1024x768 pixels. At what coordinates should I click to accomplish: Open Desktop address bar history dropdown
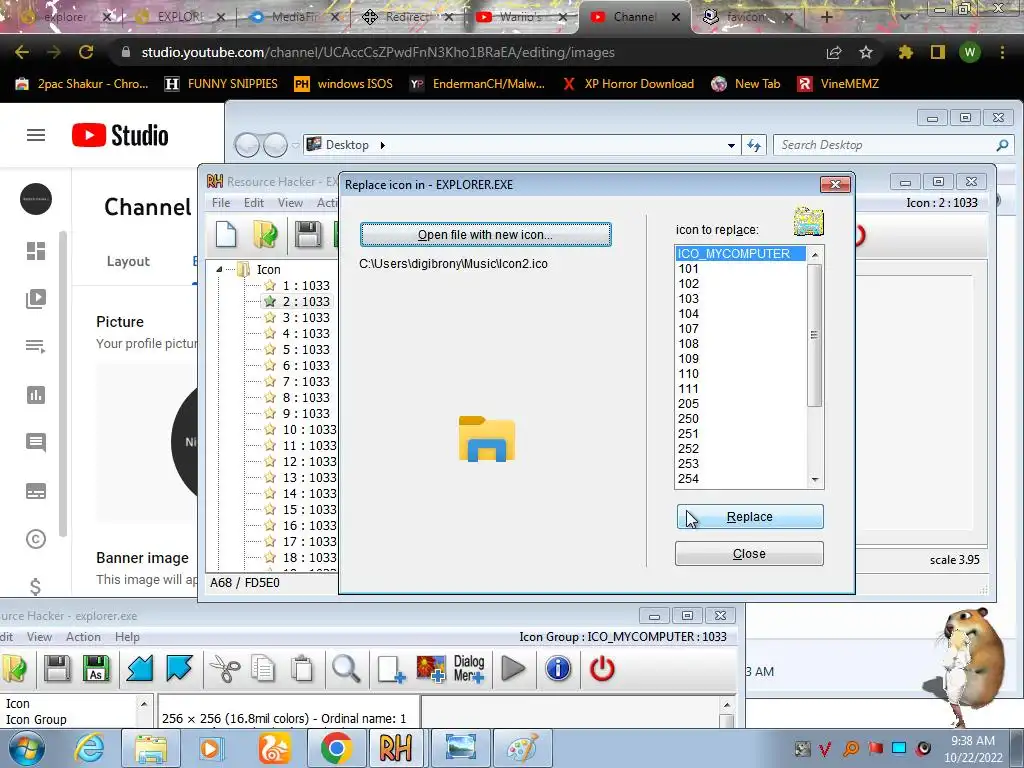pyautogui.click(x=731, y=146)
